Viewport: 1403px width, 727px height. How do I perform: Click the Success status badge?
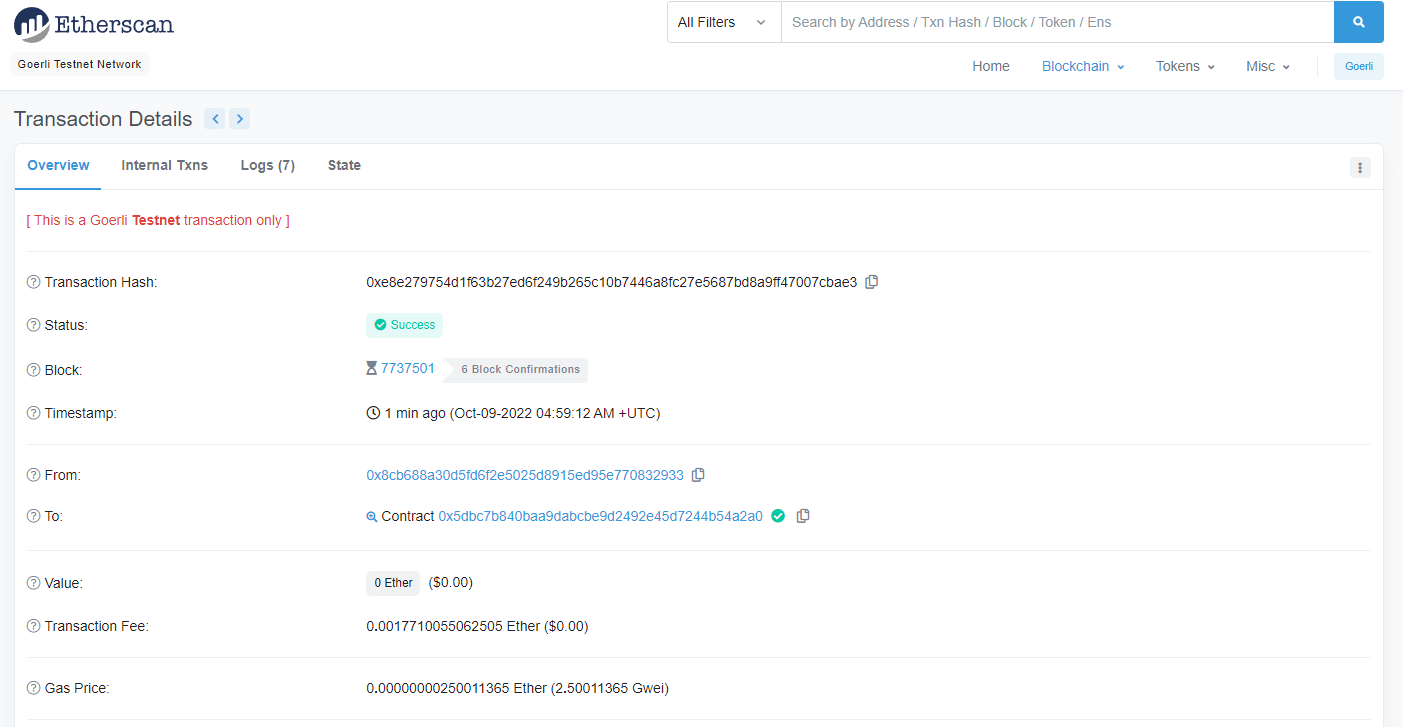(404, 325)
